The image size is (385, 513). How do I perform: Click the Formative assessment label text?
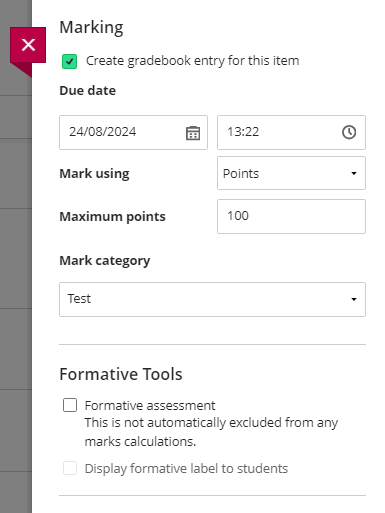[150, 406]
